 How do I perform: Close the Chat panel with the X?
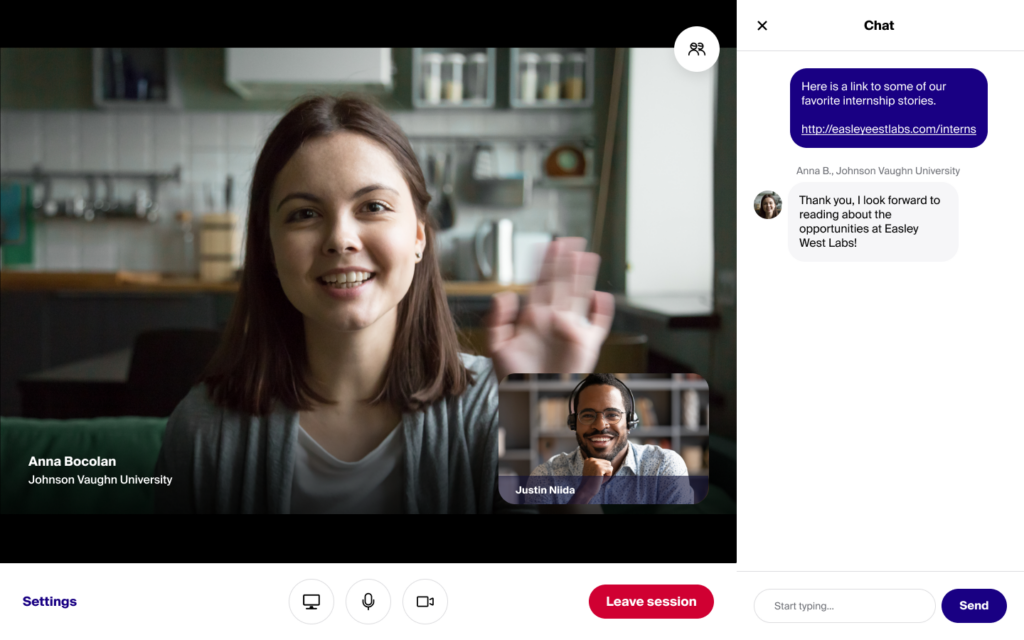point(762,25)
